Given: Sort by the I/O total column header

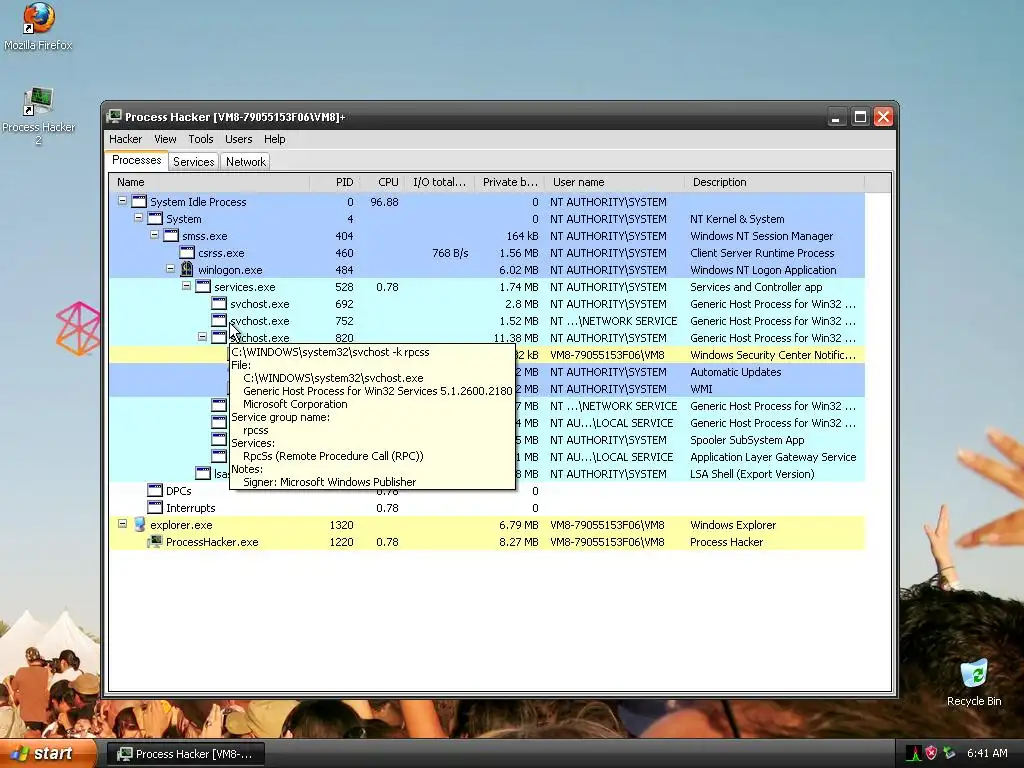Looking at the screenshot, I should coord(439,182).
